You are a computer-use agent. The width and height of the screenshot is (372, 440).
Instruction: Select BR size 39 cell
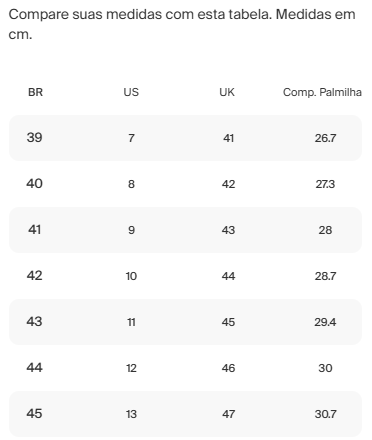(34, 137)
